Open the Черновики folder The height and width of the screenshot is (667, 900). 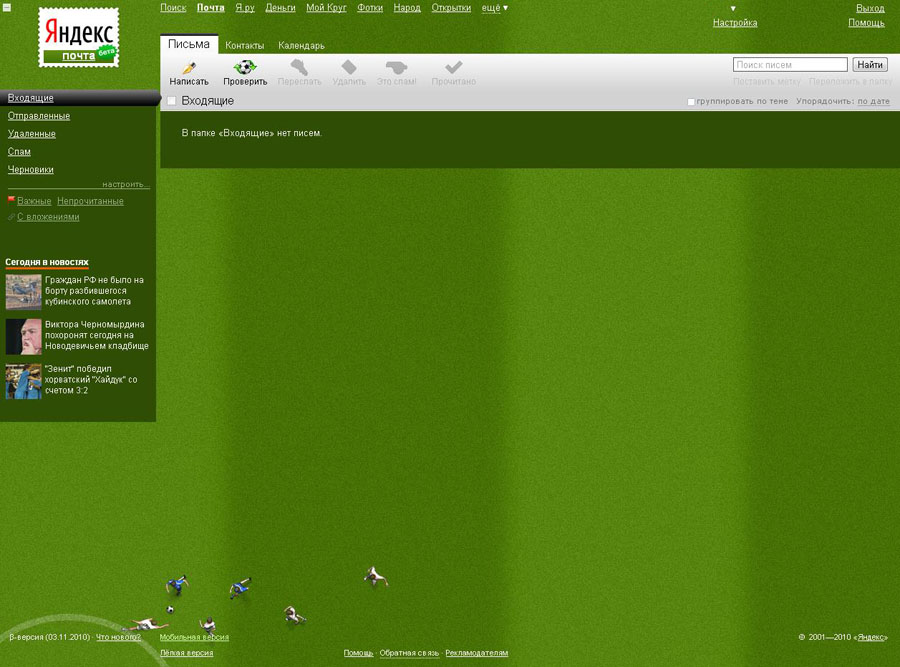pyautogui.click(x=30, y=169)
